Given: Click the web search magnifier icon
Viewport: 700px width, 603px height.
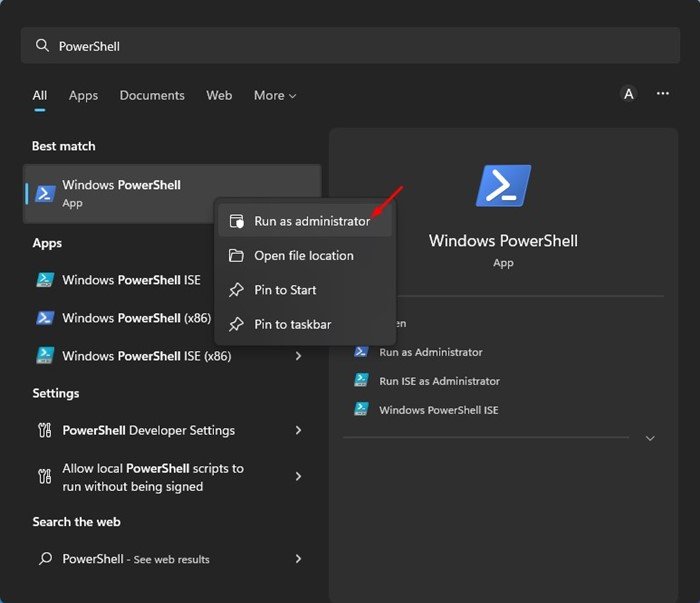Looking at the screenshot, I should pyautogui.click(x=45, y=559).
